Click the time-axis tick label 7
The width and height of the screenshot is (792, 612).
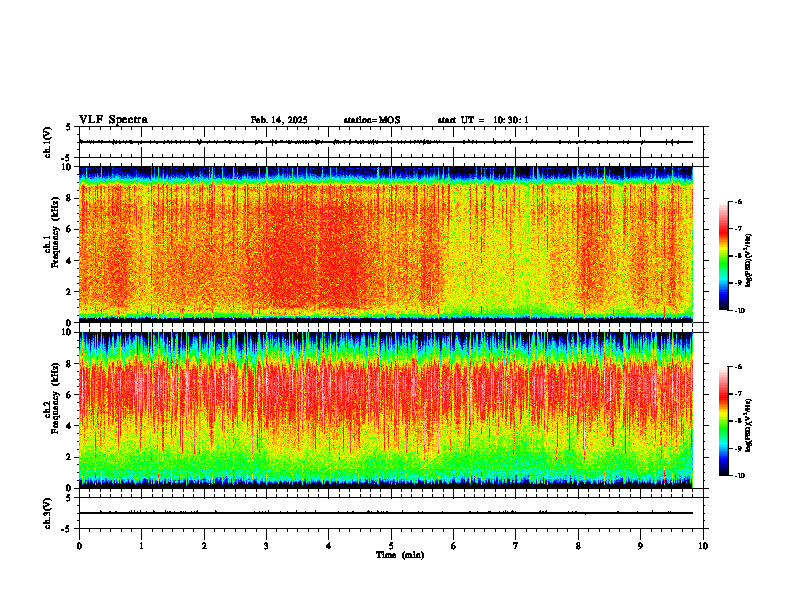tap(516, 546)
